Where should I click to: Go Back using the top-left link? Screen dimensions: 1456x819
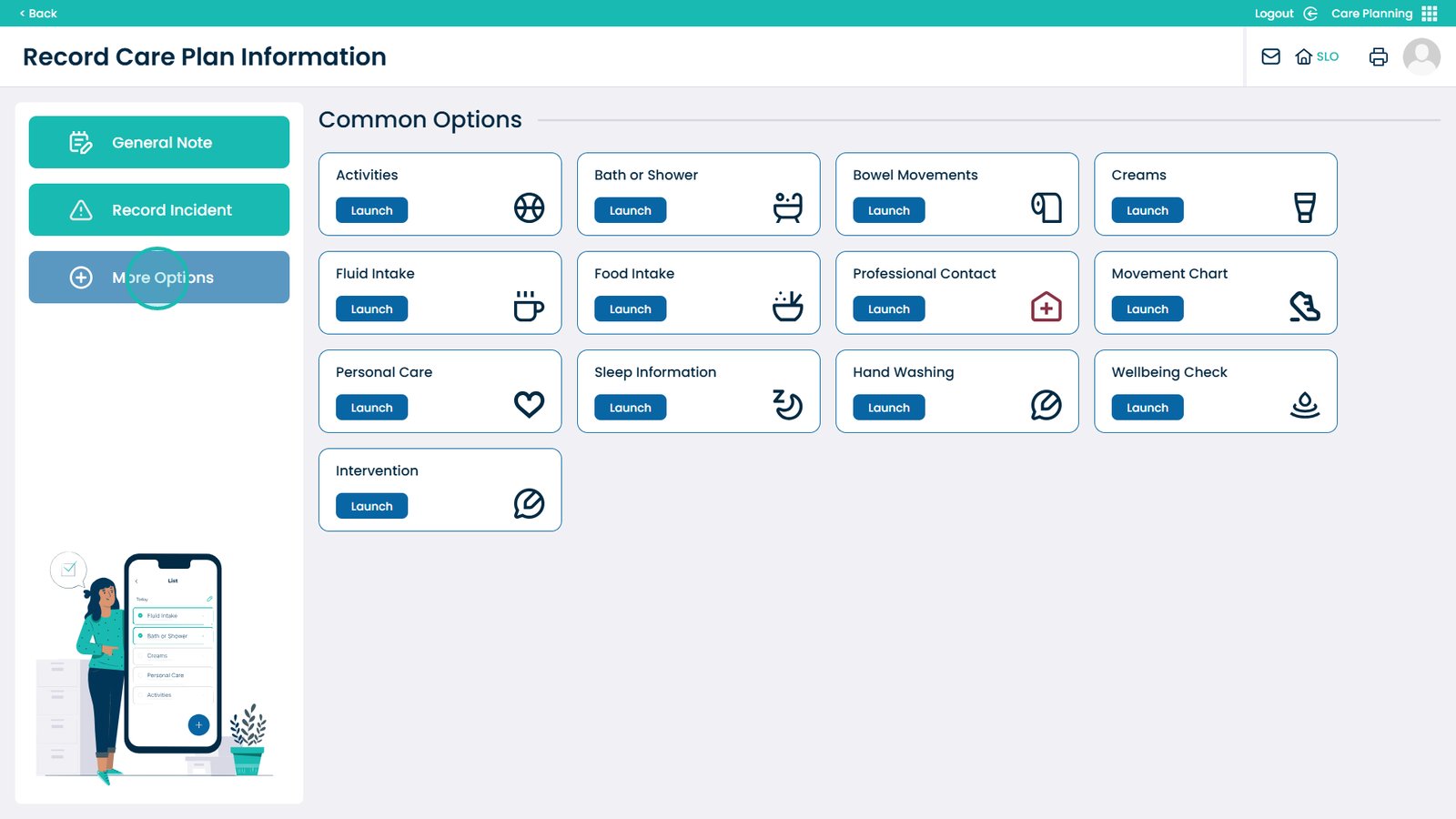[x=38, y=14]
